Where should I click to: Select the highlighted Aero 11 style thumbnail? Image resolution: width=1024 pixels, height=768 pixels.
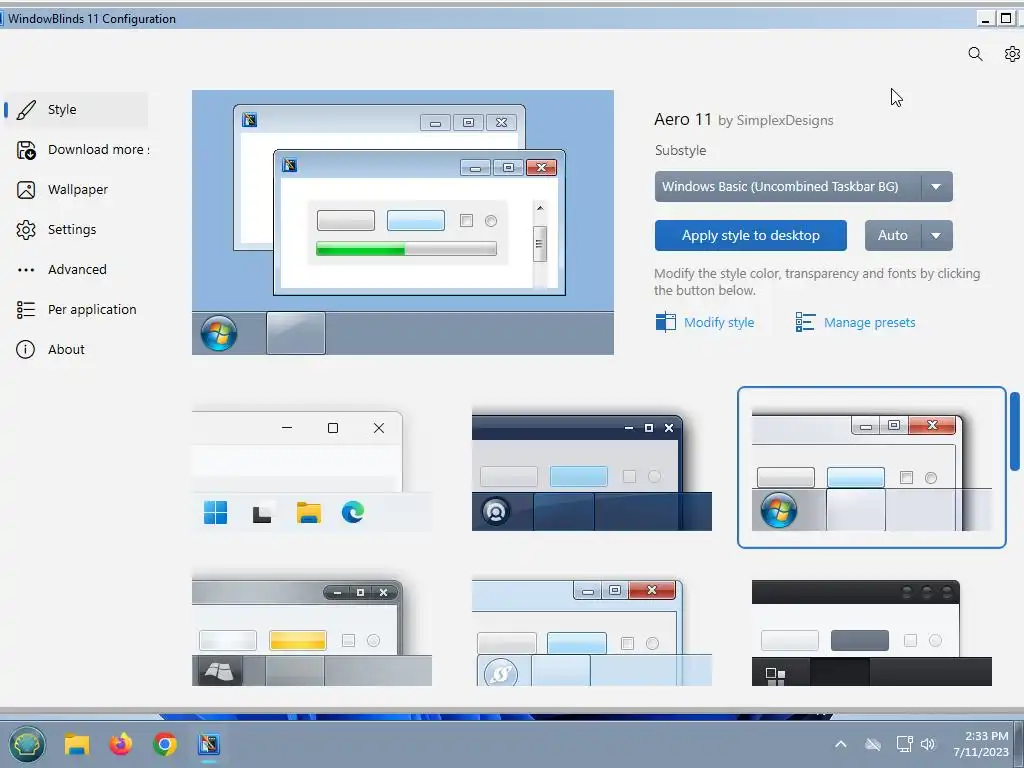click(x=872, y=468)
